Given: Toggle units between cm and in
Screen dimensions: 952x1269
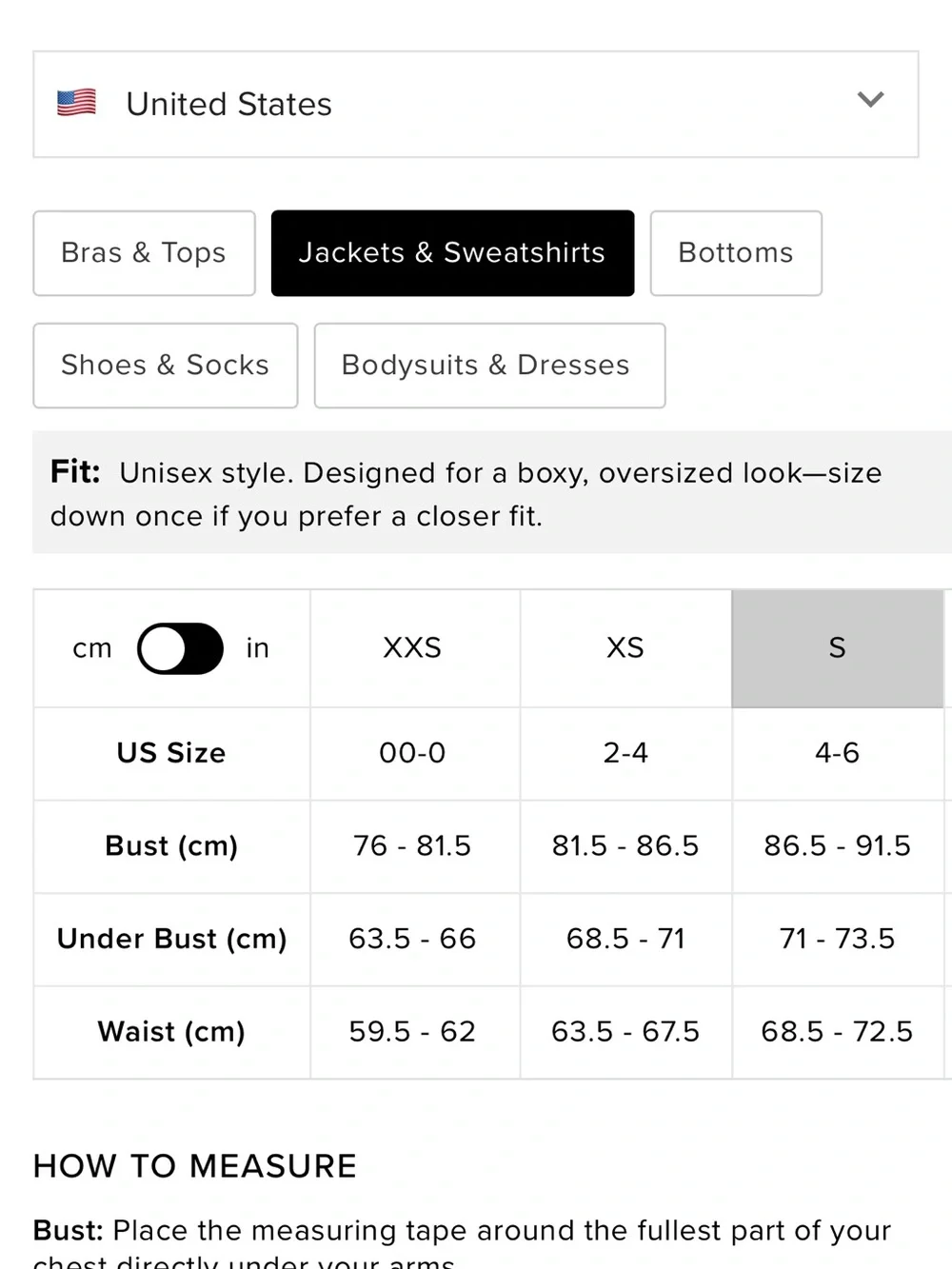Looking at the screenshot, I should 180,648.
